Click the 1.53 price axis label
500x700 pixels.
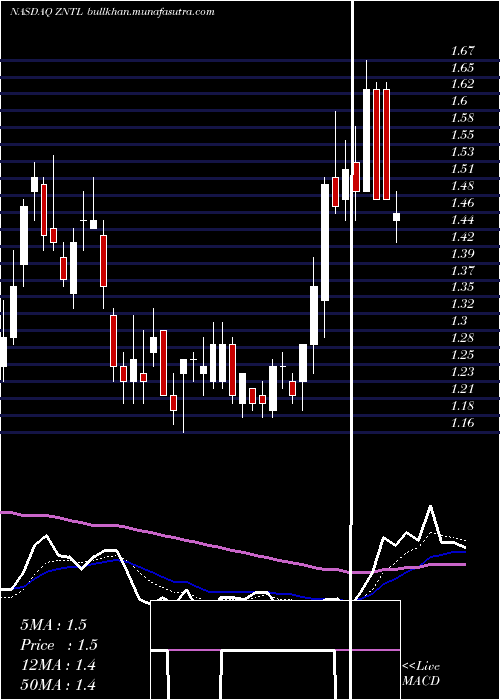click(462, 152)
